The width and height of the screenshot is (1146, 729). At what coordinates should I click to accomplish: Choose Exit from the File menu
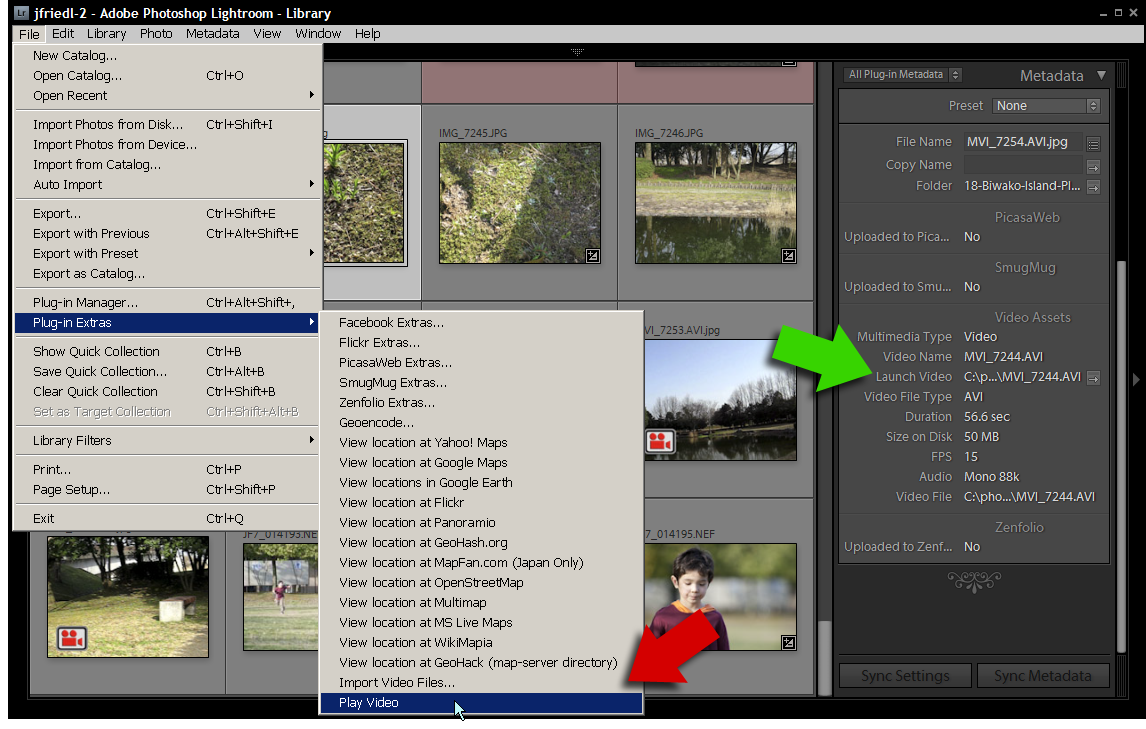coord(168,518)
